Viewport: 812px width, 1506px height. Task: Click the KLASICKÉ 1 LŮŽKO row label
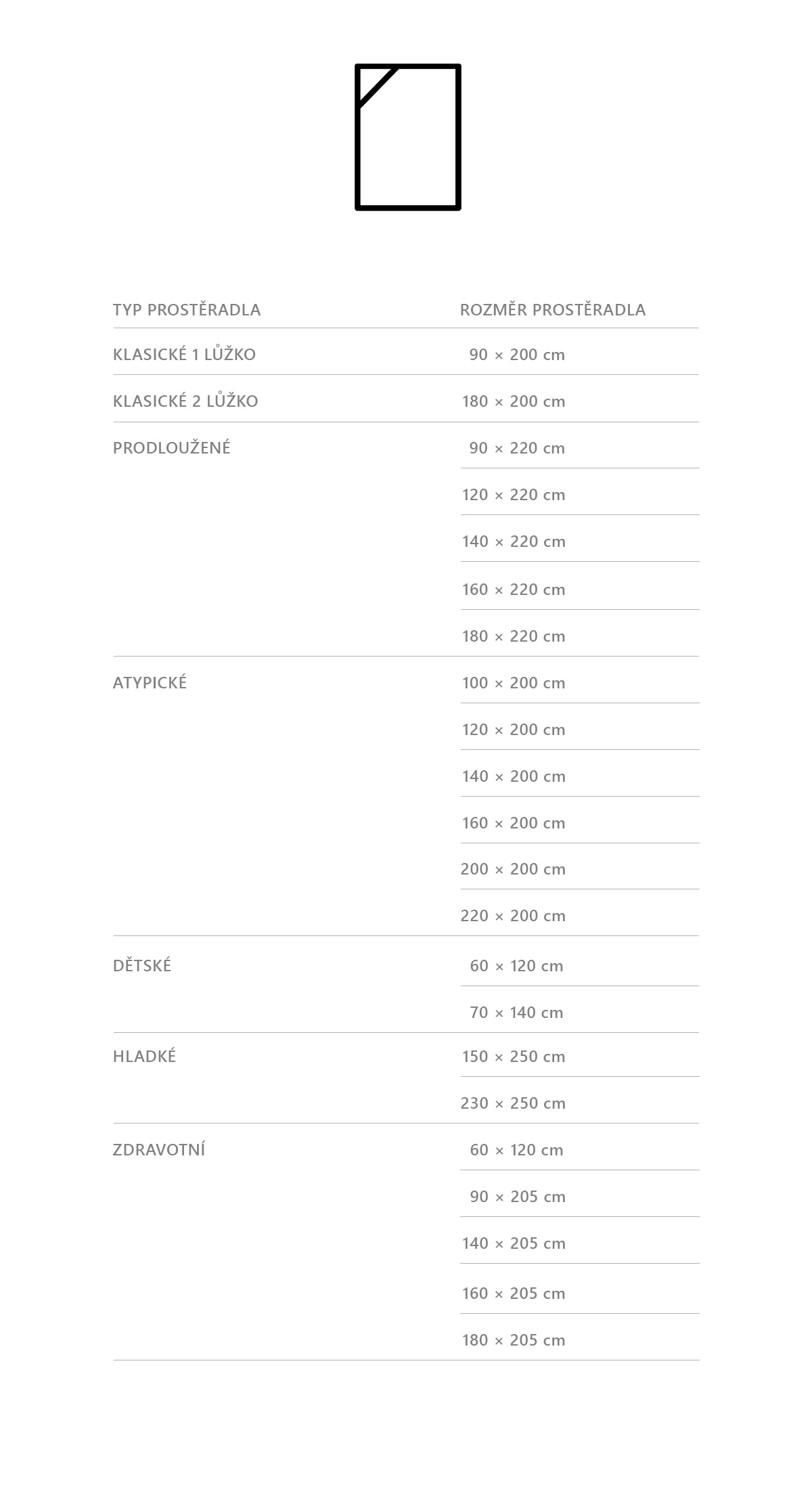(x=184, y=354)
